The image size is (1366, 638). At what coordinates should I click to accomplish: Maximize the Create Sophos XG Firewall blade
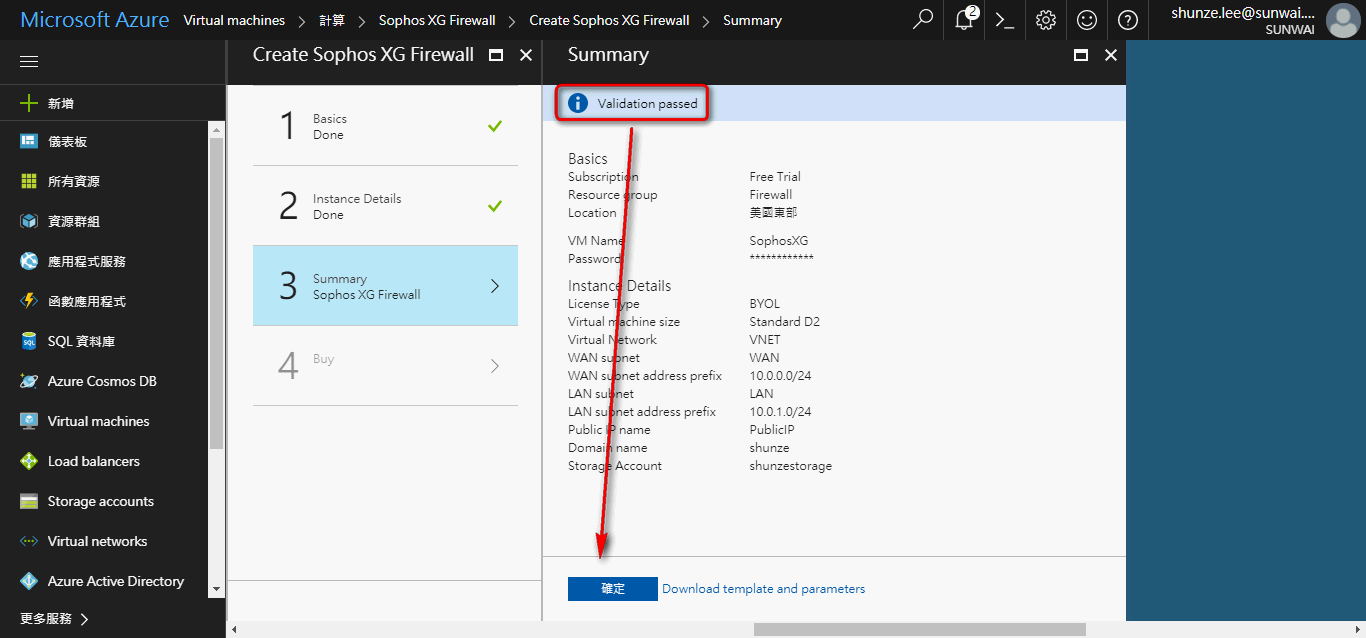[x=496, y=56]
